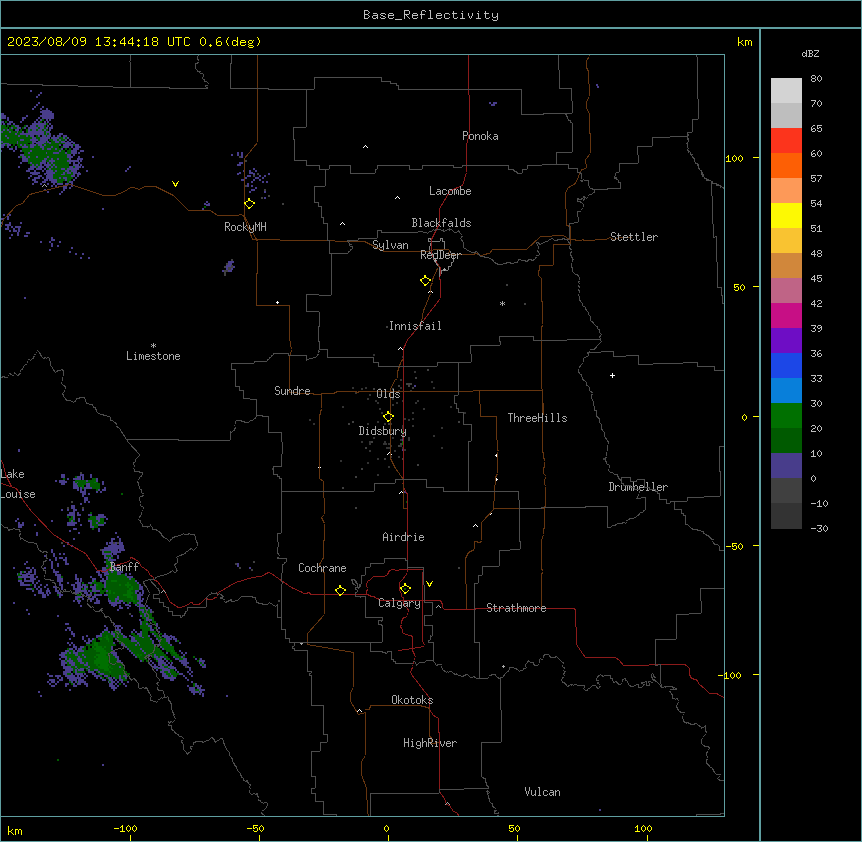Image resolution: width=862 pixels, height=842 pixels.
Task: Click the Okotoks town label
Action: point(412,700)
